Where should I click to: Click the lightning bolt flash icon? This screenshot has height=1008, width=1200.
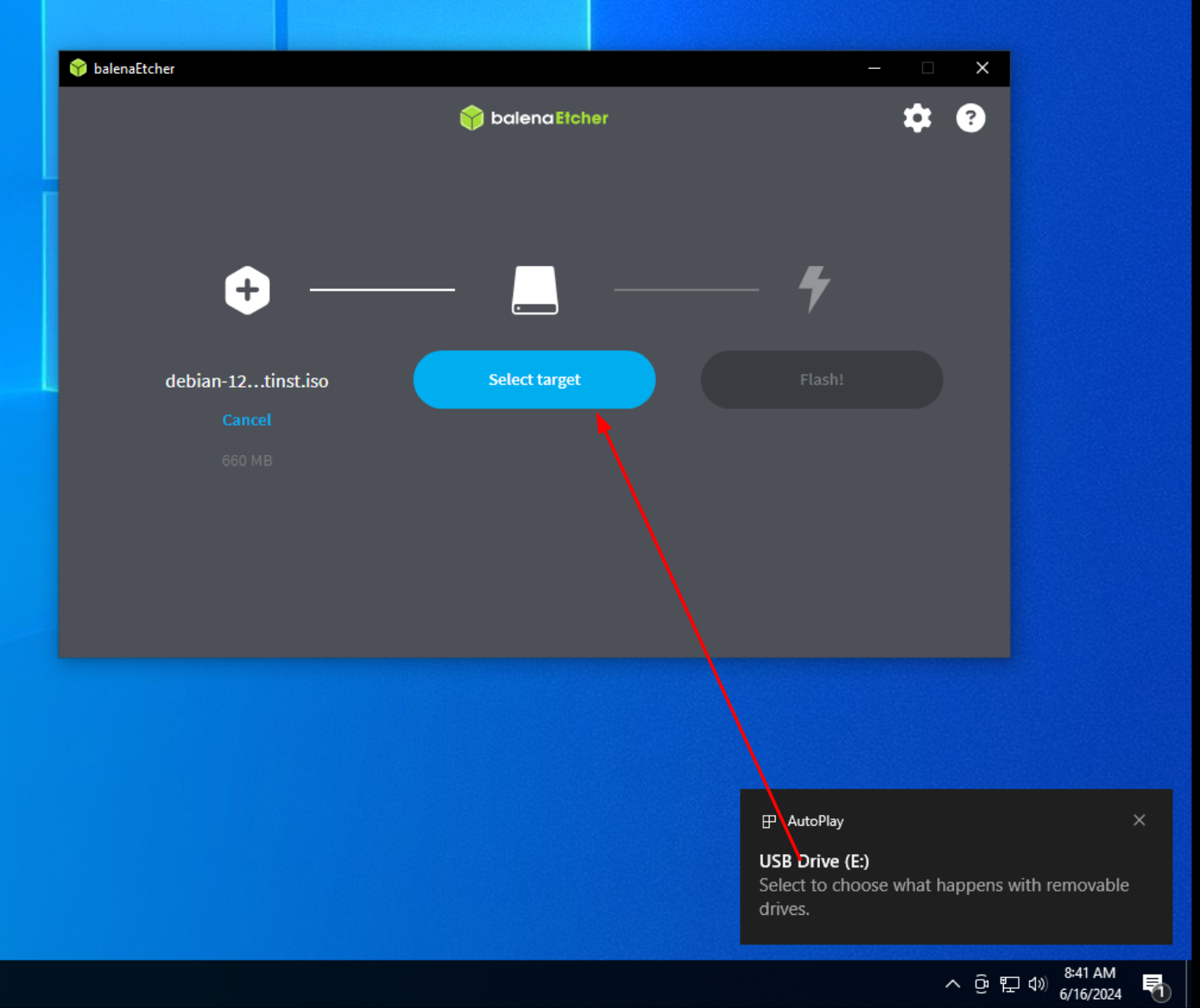coord(814,289)
